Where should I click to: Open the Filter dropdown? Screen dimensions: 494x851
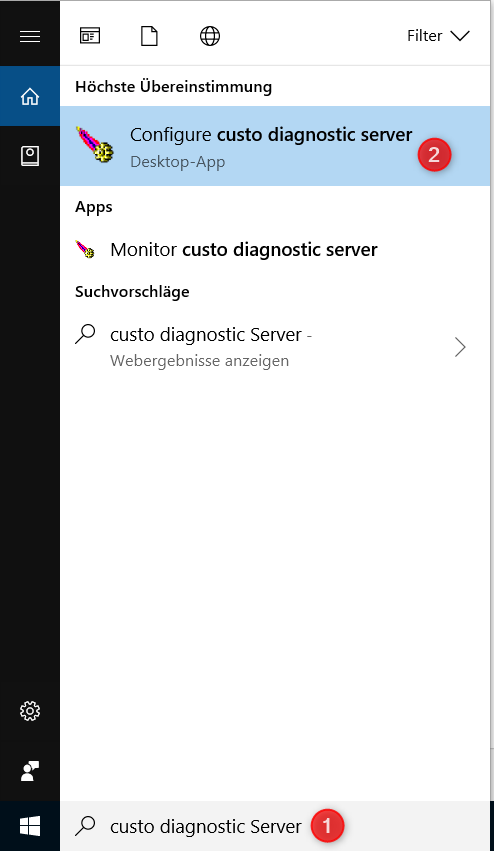coord(438,36)
